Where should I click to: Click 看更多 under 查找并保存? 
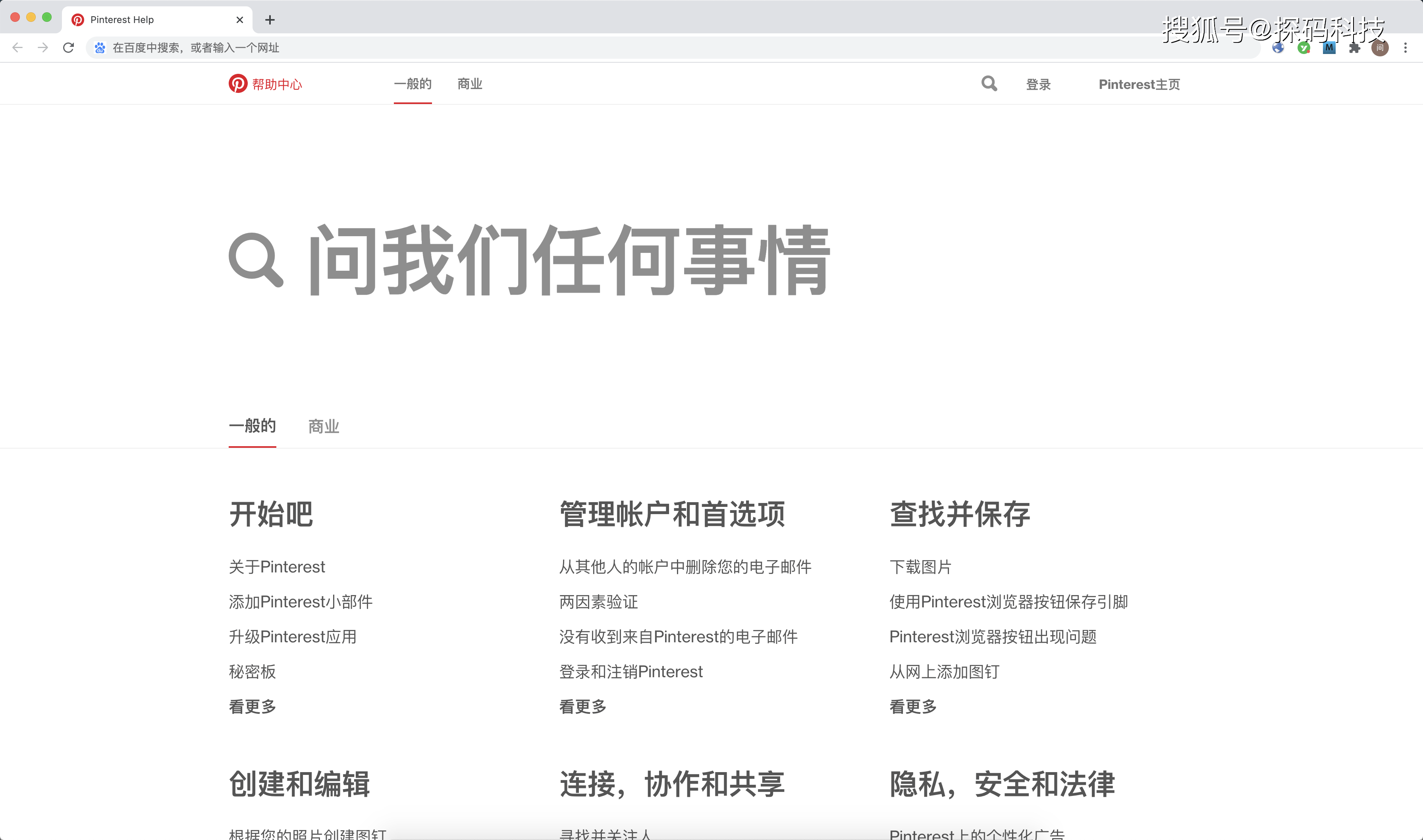point(914,706)
